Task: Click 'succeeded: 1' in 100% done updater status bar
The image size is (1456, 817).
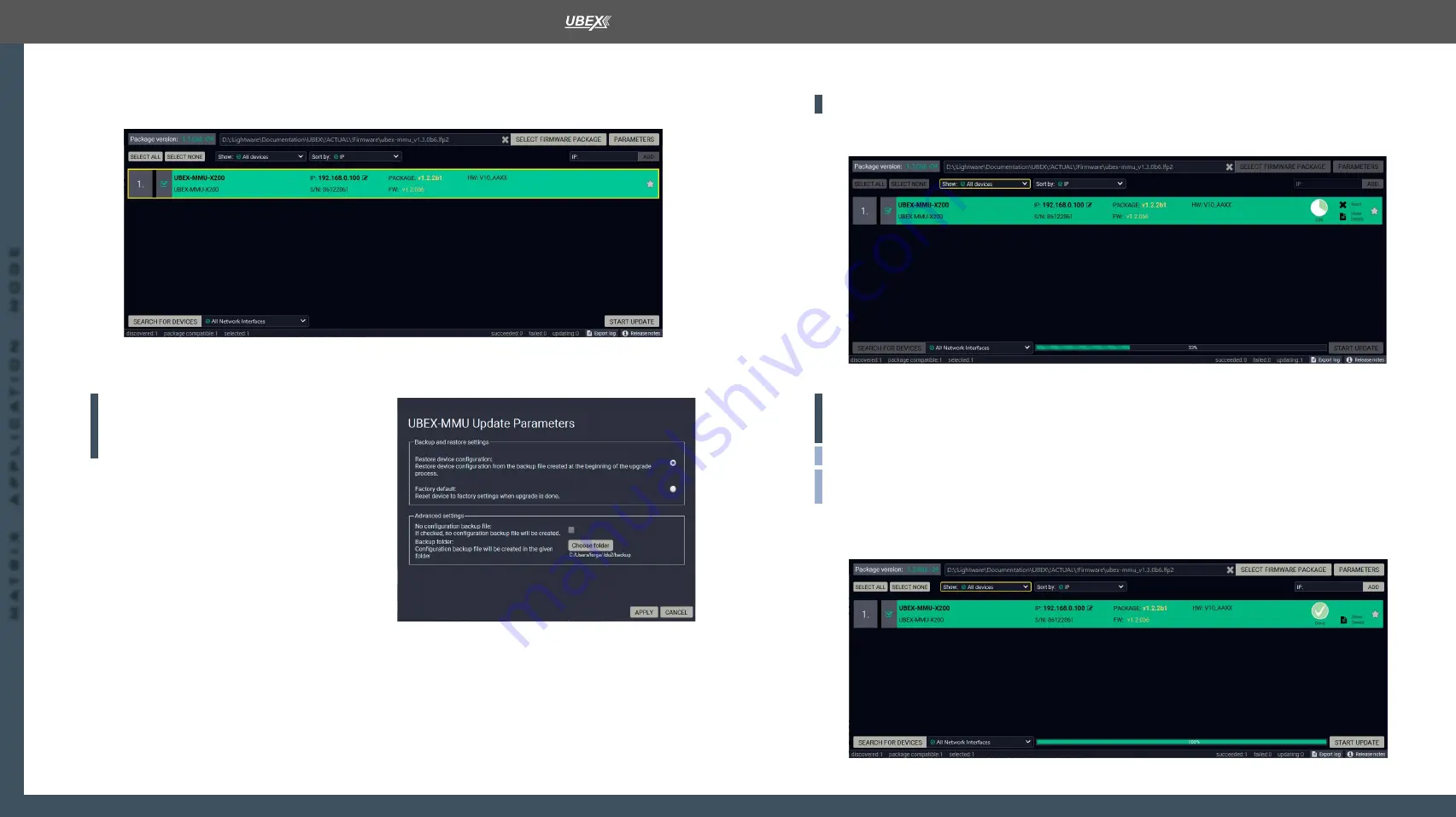Action: pos(1231,754)
